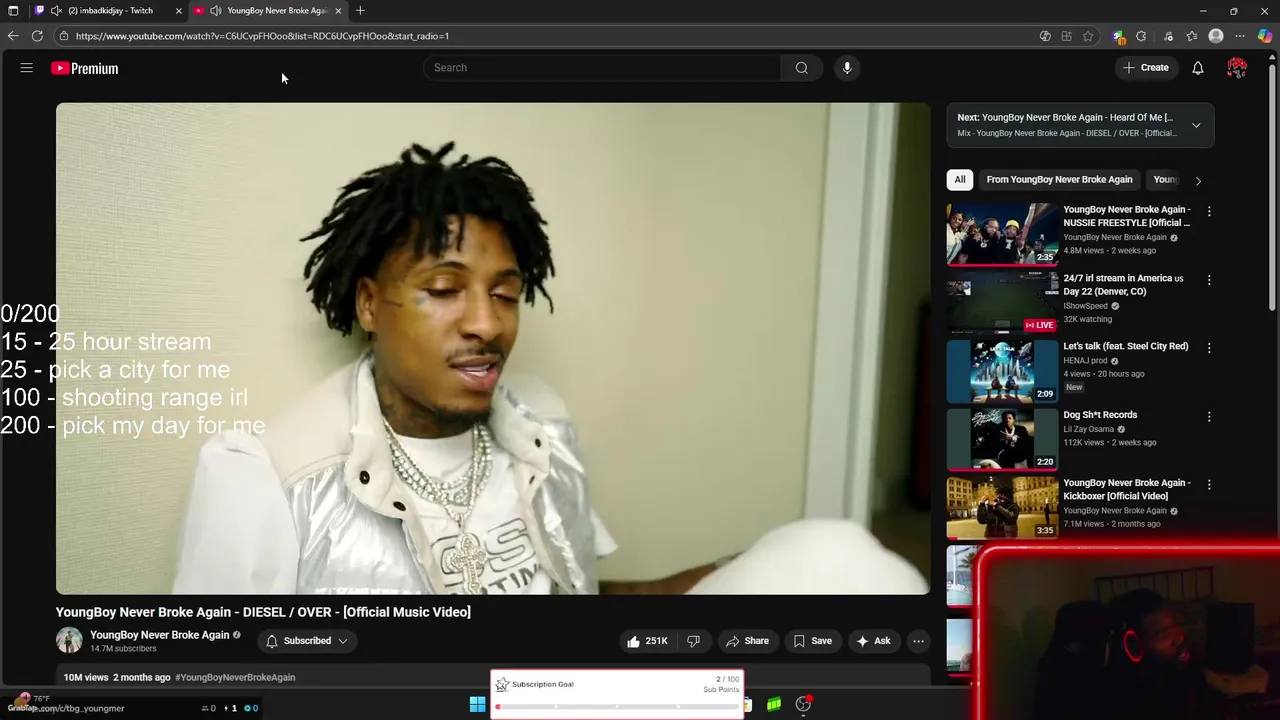Open more actions three-dot menu under video

[918, 641]
